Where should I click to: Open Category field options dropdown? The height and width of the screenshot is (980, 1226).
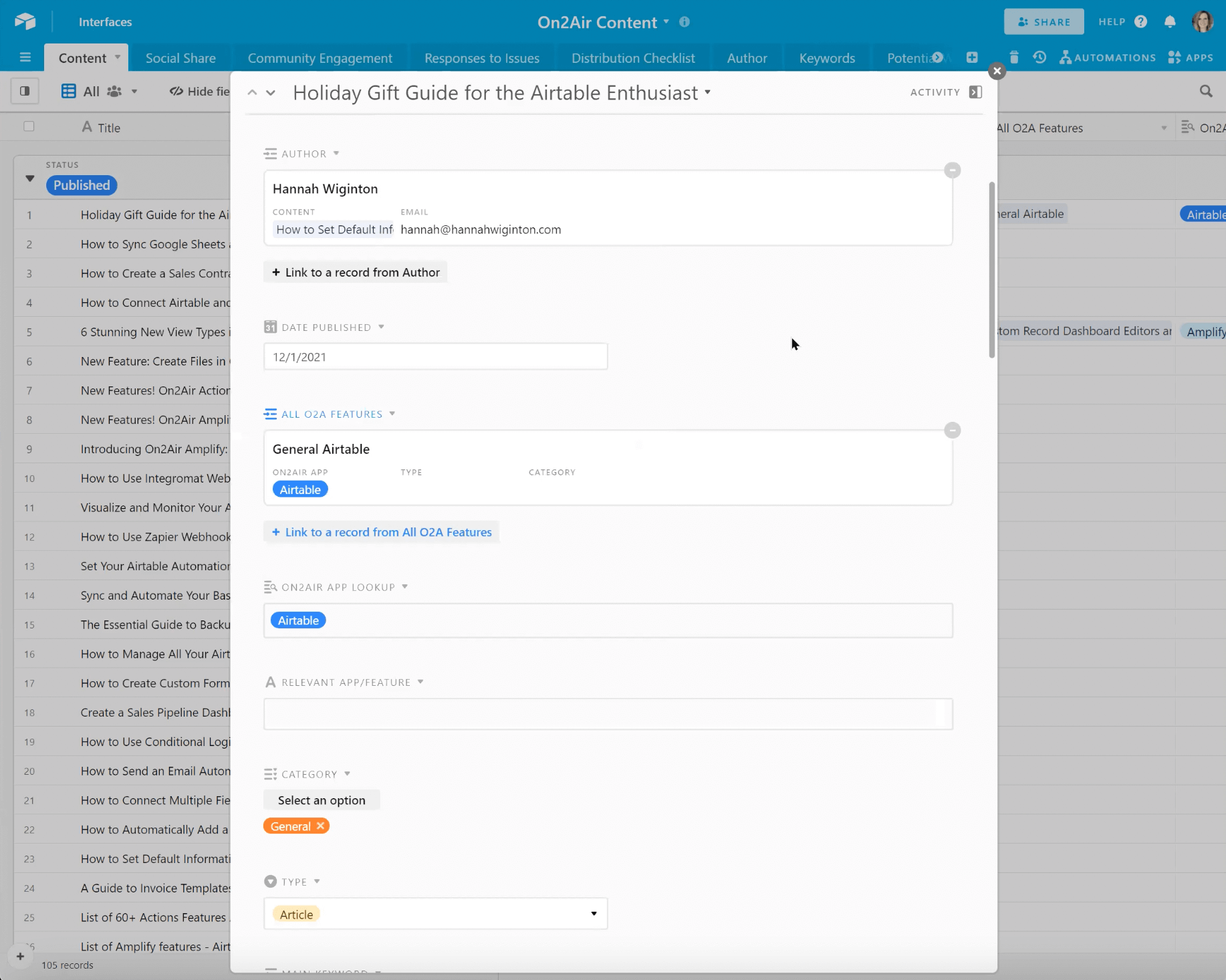pyautogui.click(x=347, y=773)
